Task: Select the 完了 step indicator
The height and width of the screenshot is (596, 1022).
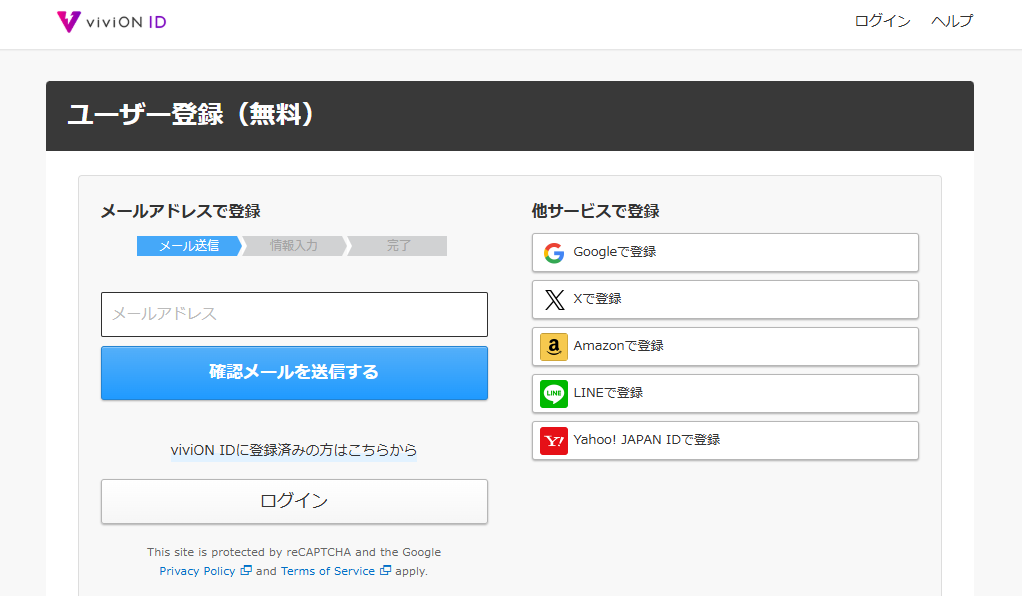Action: click(x=398, y=246)
